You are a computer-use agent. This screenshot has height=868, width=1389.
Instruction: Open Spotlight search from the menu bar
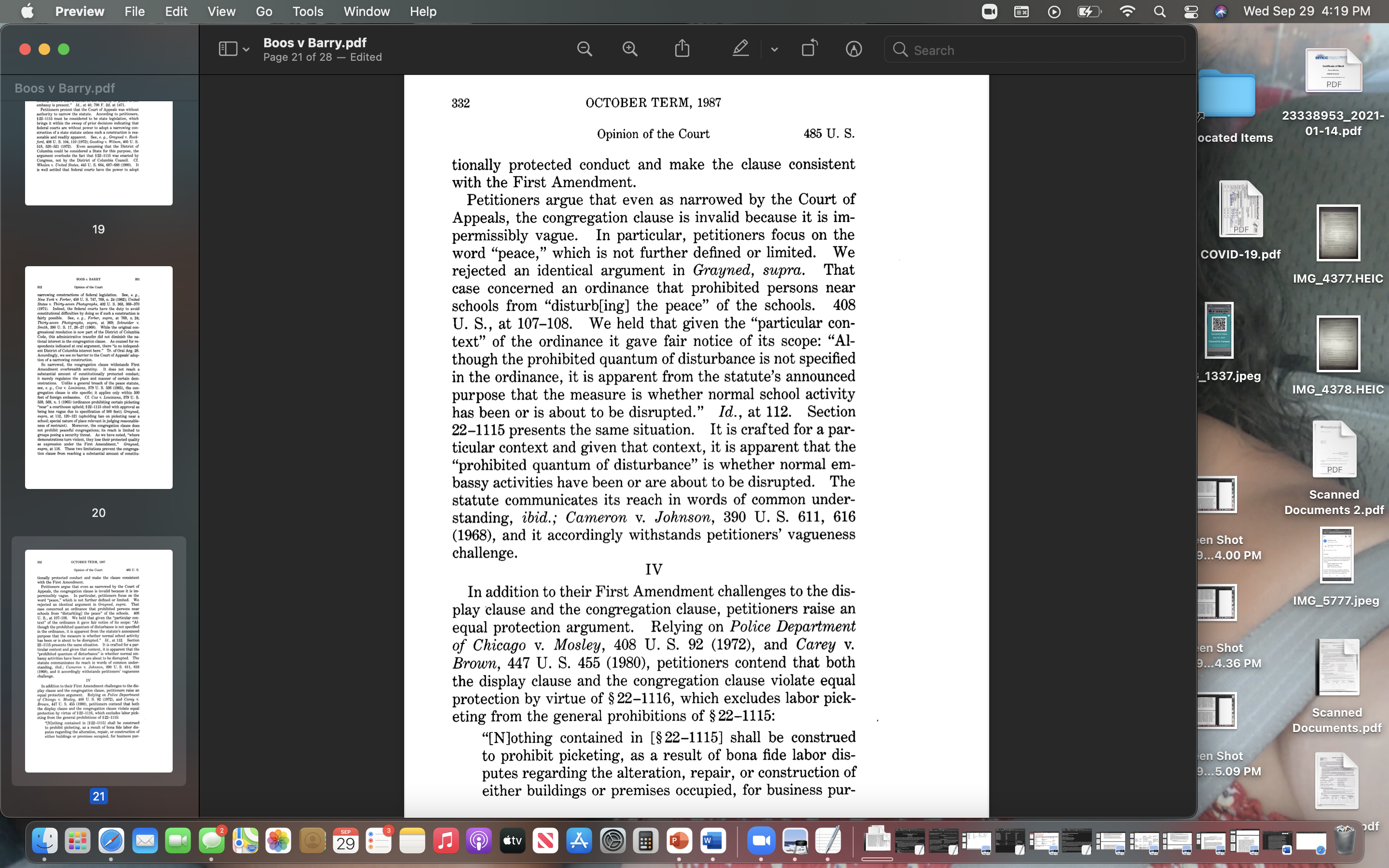(x=1159, y=11)
